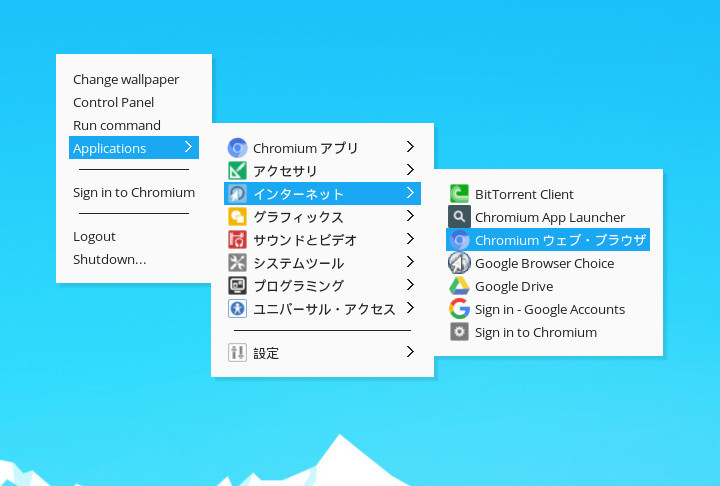Click the Chromium App Launcher magnifier icon

459,217
